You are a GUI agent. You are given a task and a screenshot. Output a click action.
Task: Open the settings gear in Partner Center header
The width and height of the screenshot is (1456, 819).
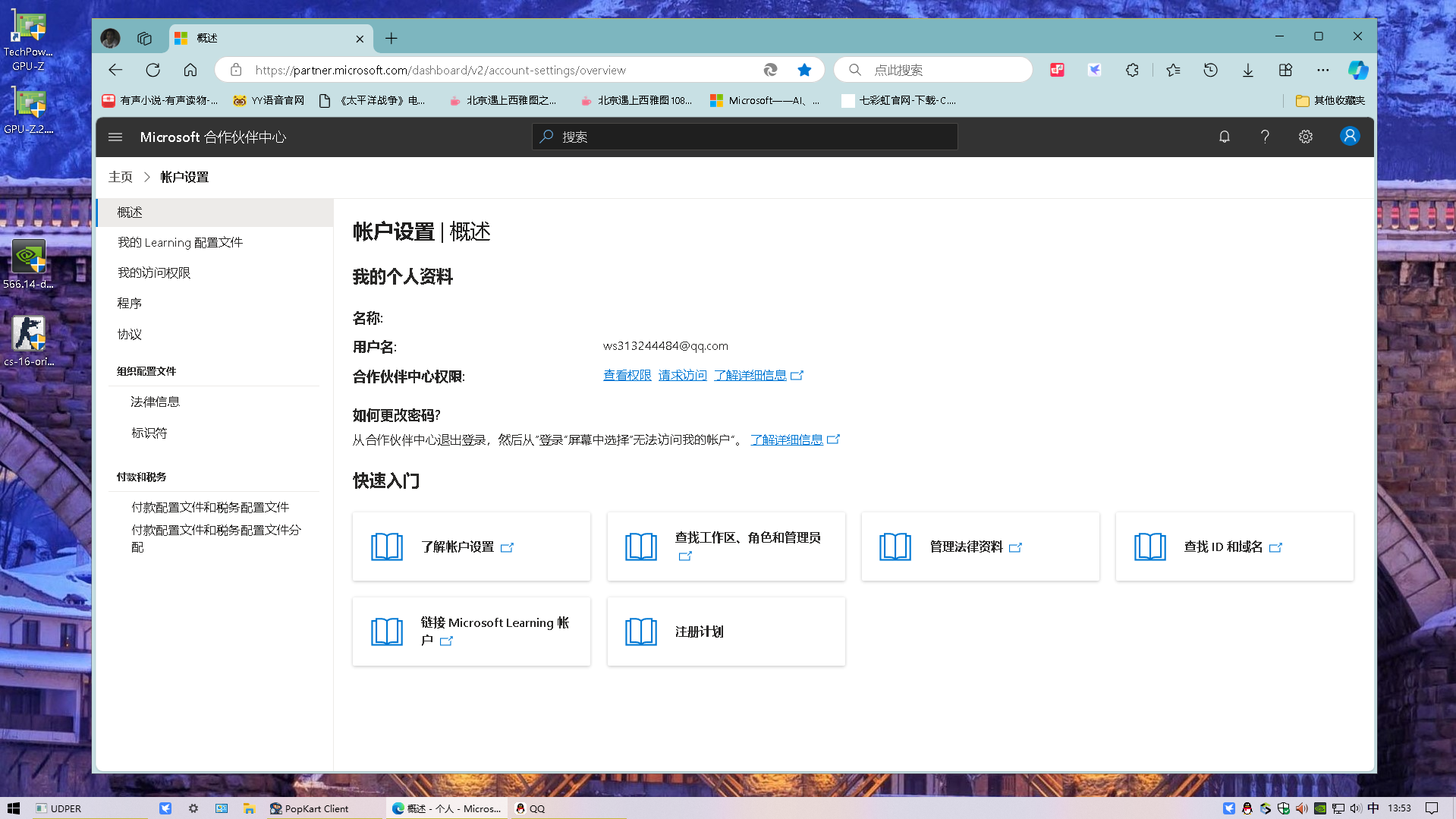point(1306,137)
